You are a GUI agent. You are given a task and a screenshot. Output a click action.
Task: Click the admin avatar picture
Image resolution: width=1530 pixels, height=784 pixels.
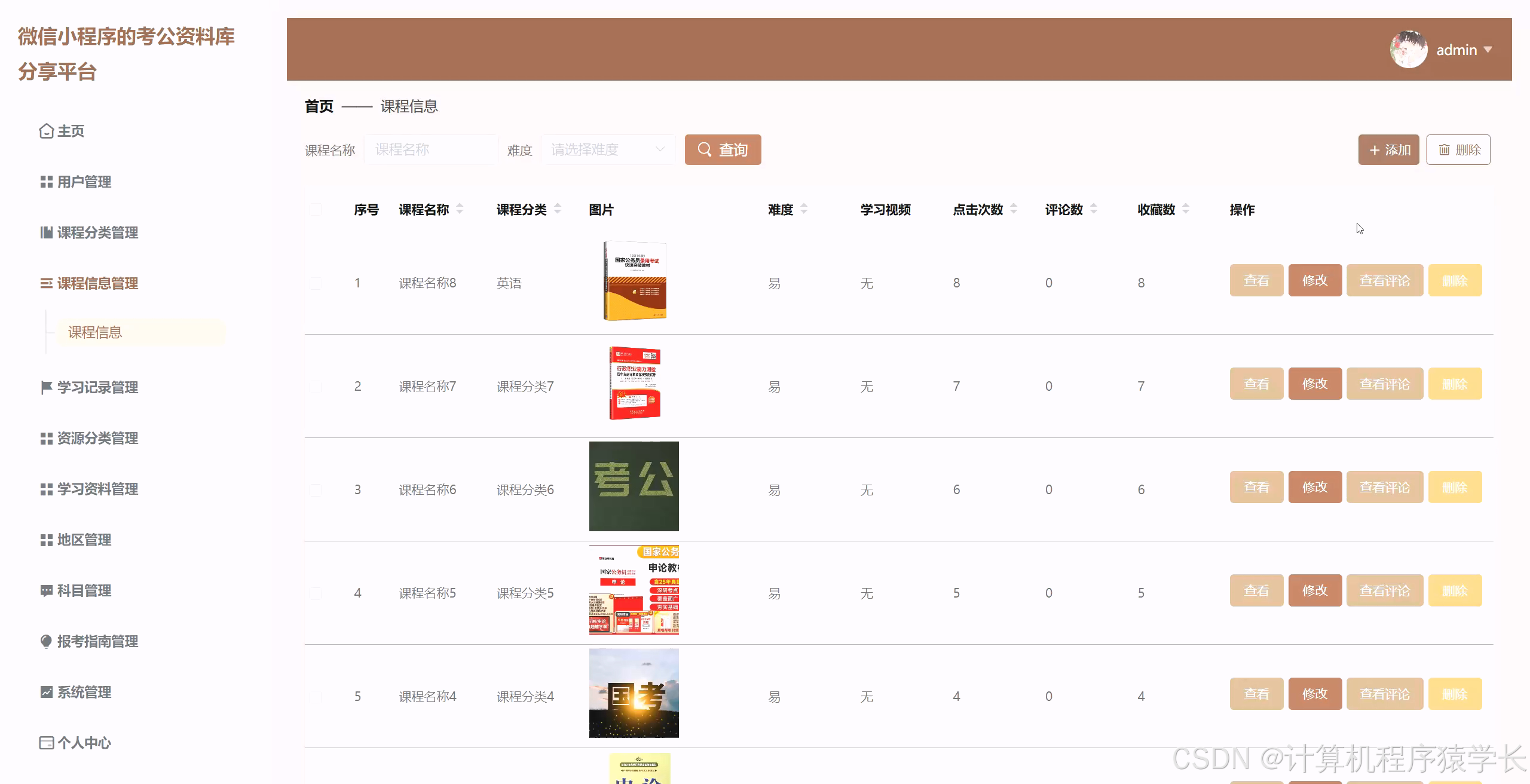point(1408,49)
